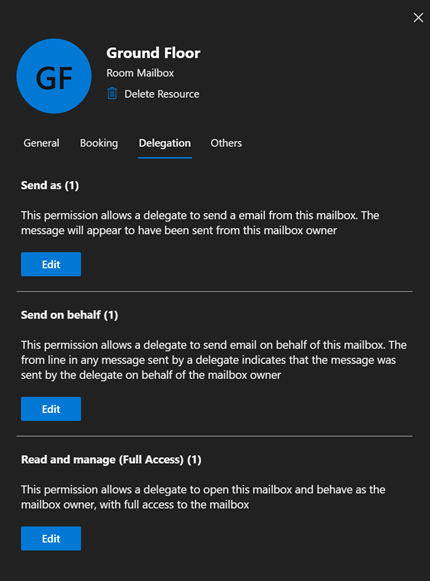This screenshot has width=430, height=581.
Task: Select the Delegation tab
Action: [x=165, y=143]
